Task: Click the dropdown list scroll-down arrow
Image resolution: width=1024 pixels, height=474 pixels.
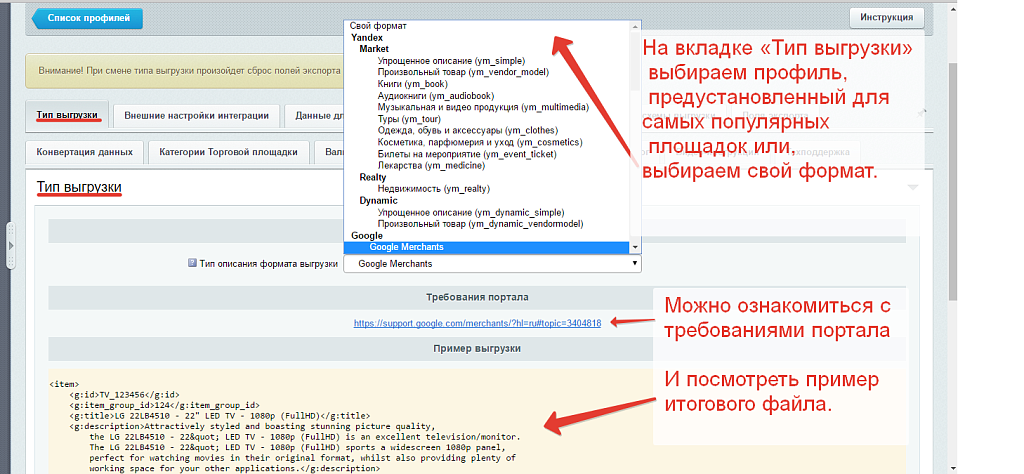Action: (x=634, y=246)
